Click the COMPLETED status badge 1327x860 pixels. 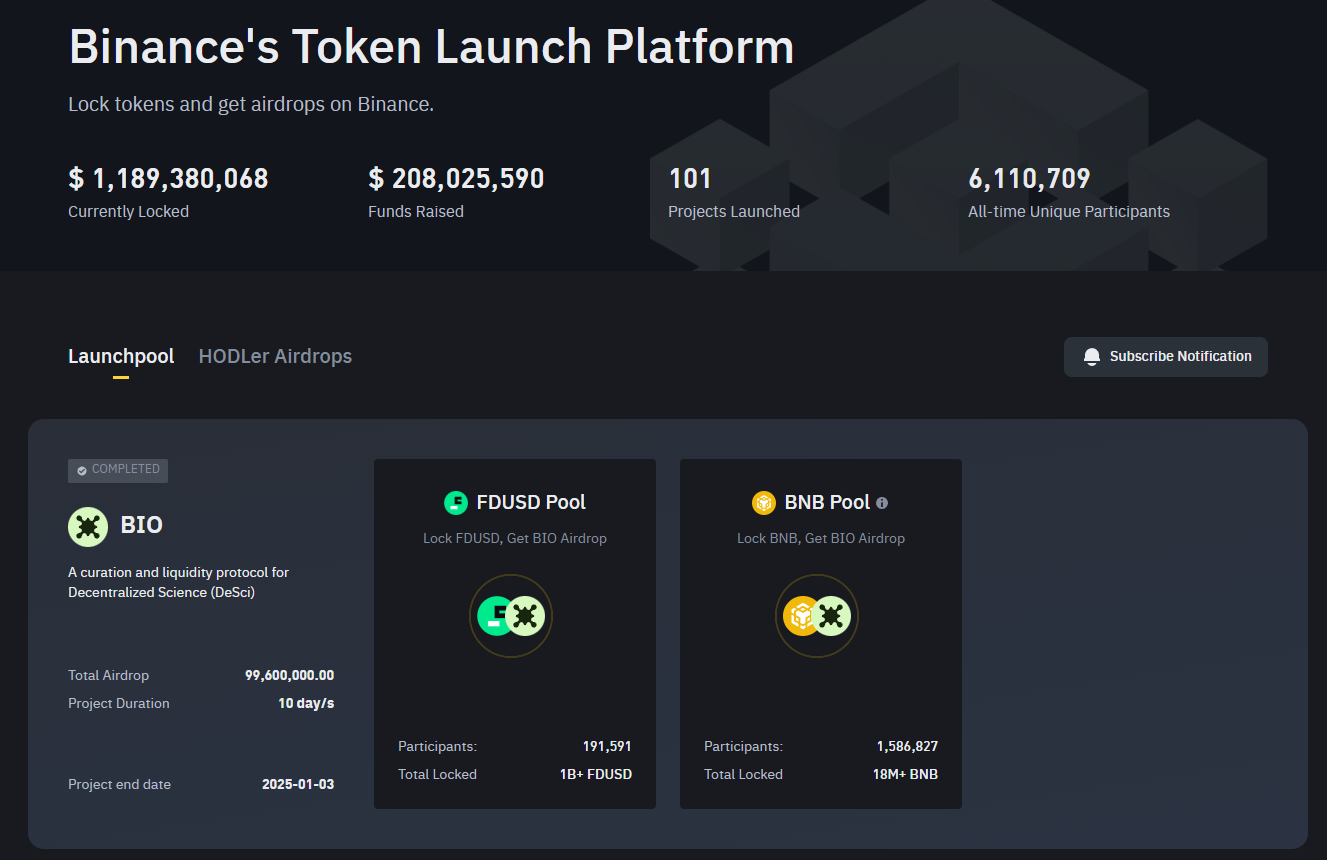pyautogui.click(x=118, y=470)
